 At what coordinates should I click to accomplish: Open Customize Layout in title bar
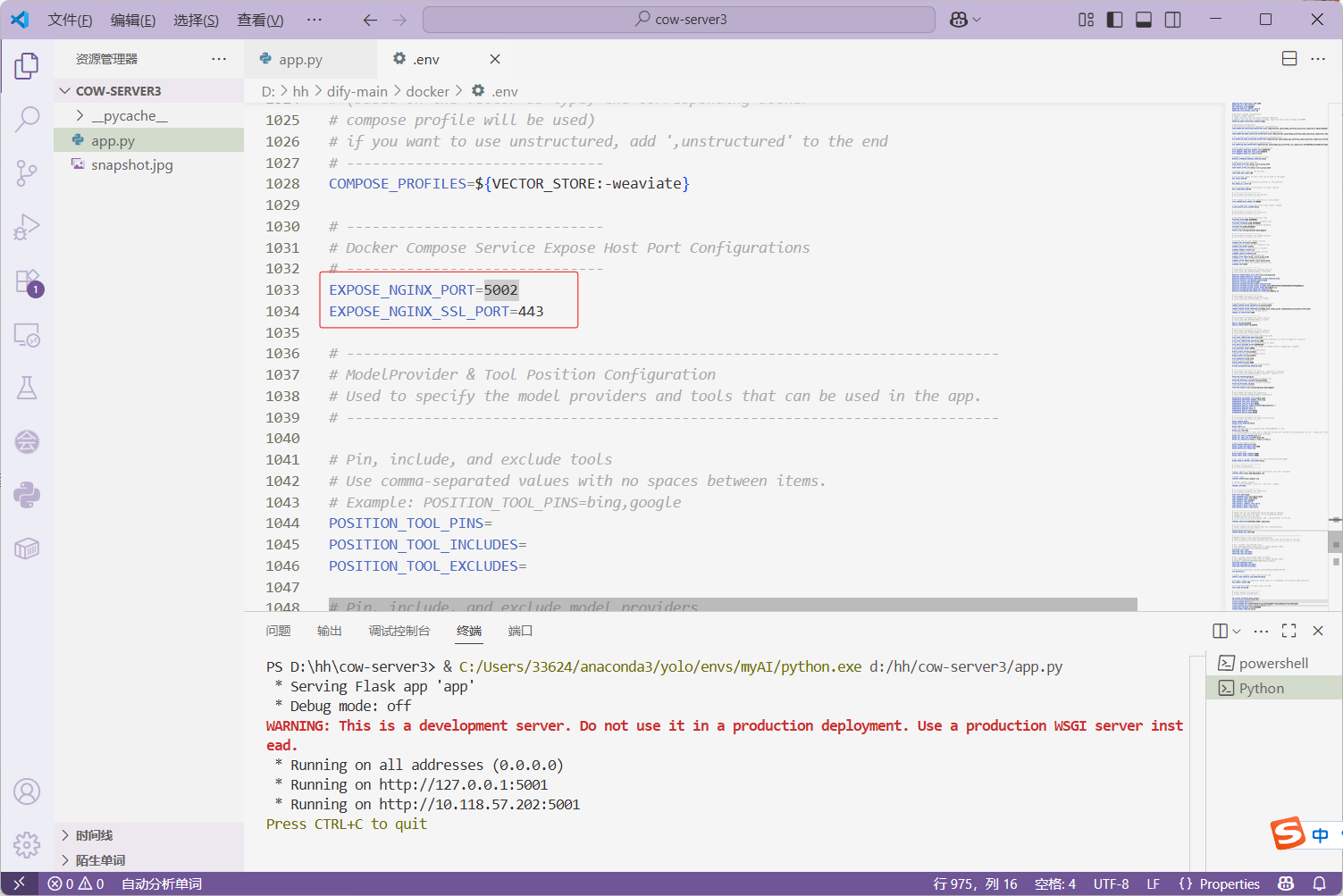pos(1087,20)
